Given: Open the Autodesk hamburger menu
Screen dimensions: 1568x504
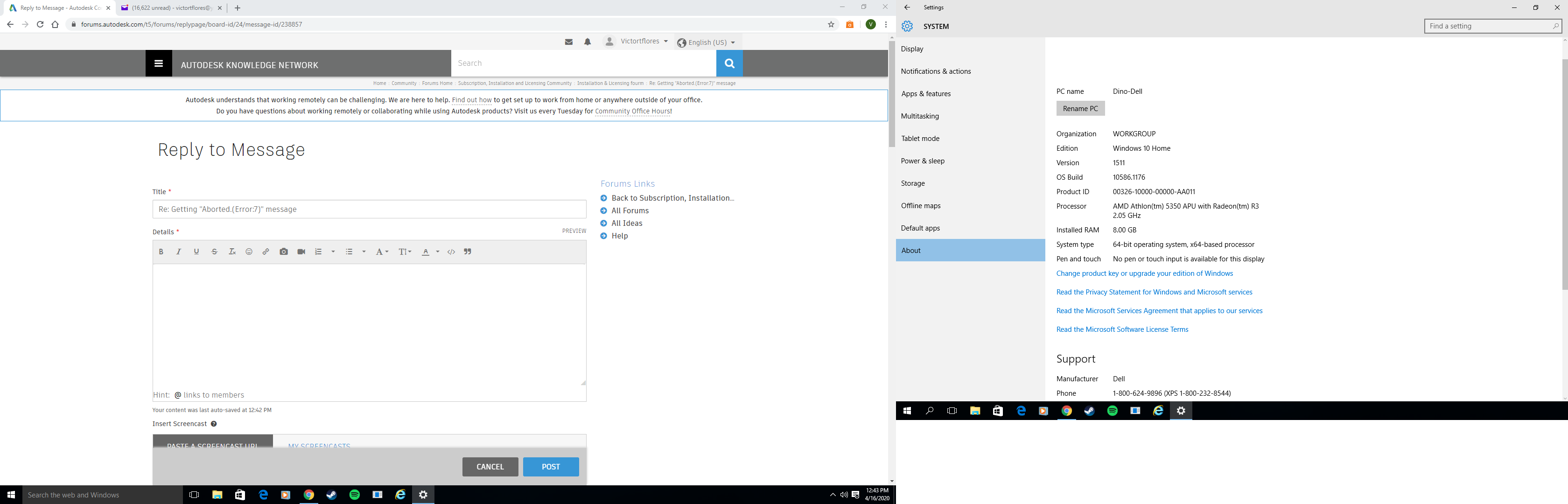Looking at the screenshot, I should [x=159, y=63].
